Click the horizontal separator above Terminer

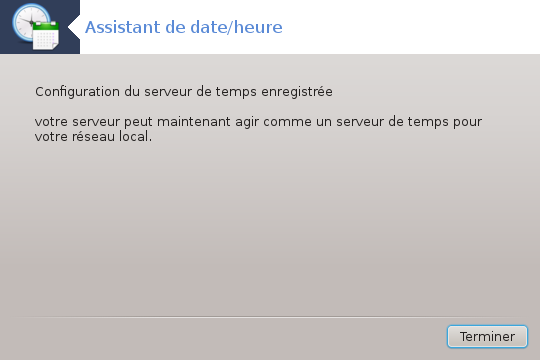tap(270, 317)
